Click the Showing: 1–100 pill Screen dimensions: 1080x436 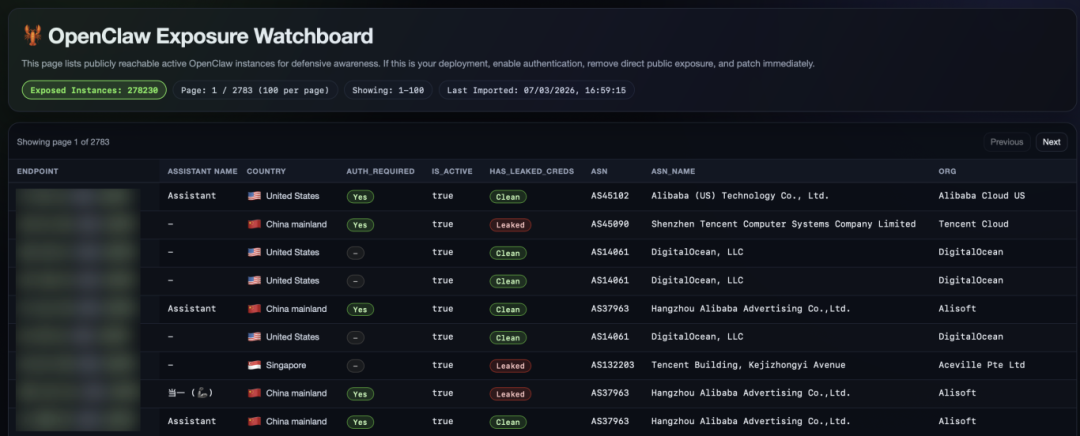(388, 90)
